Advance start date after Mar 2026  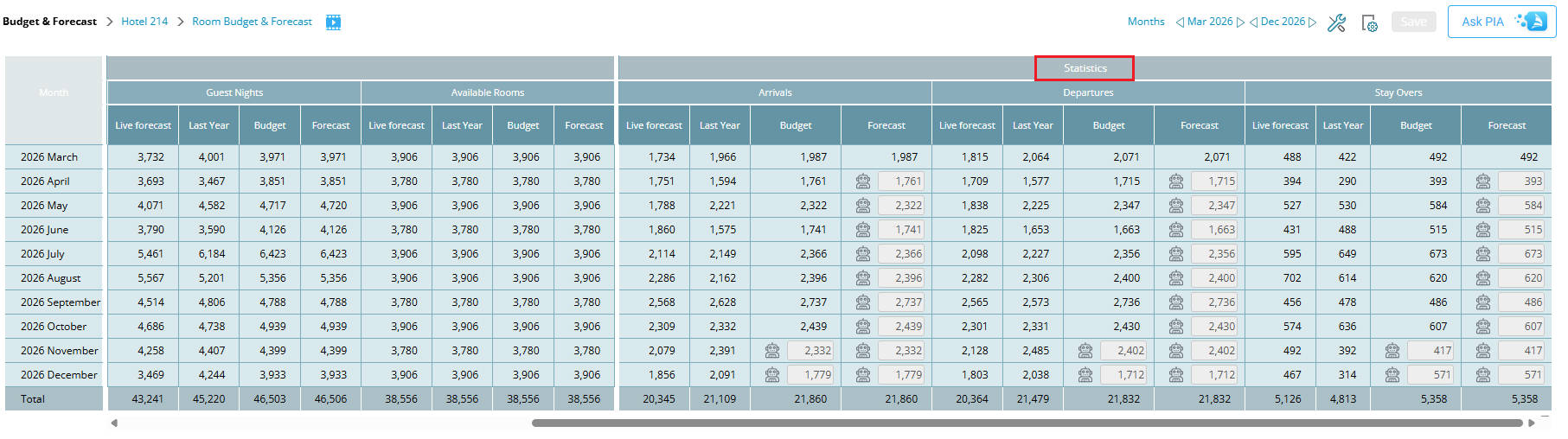point(1241,22)
